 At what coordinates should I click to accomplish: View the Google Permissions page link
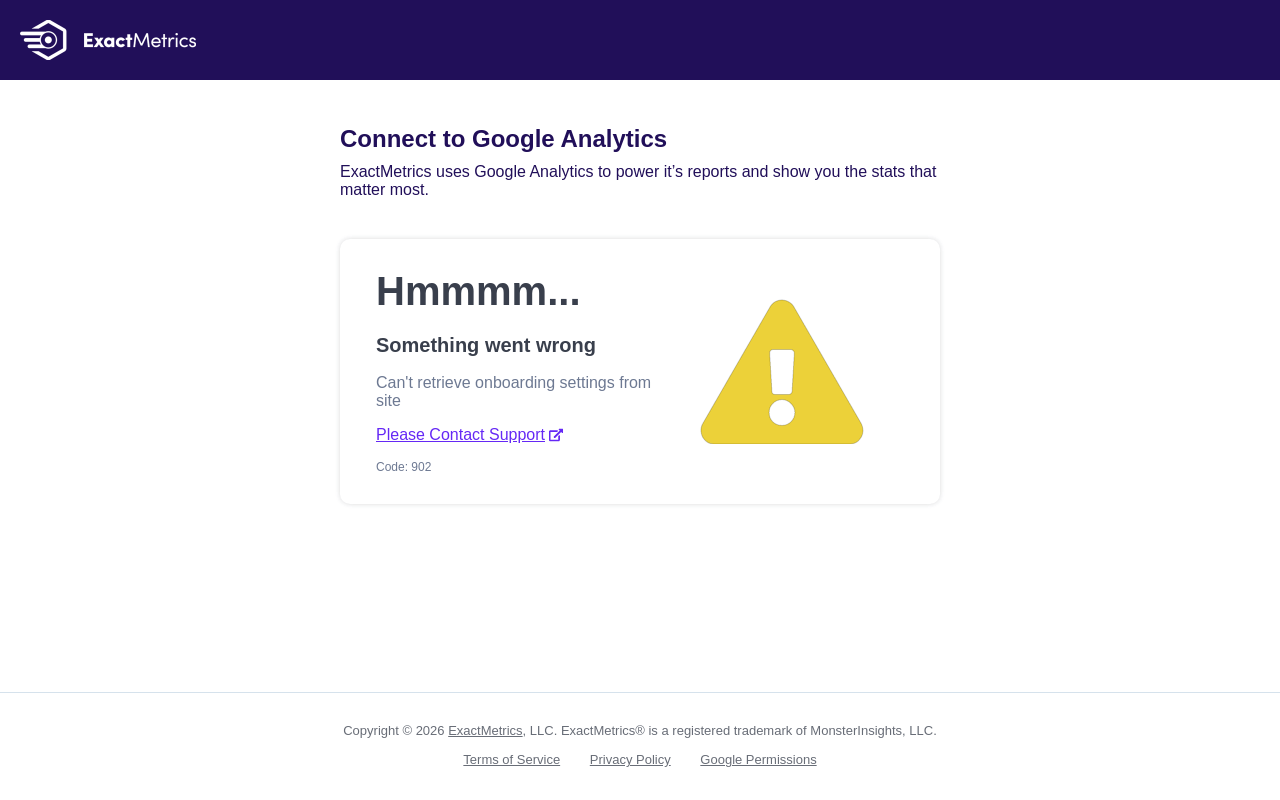pos(758,760)
